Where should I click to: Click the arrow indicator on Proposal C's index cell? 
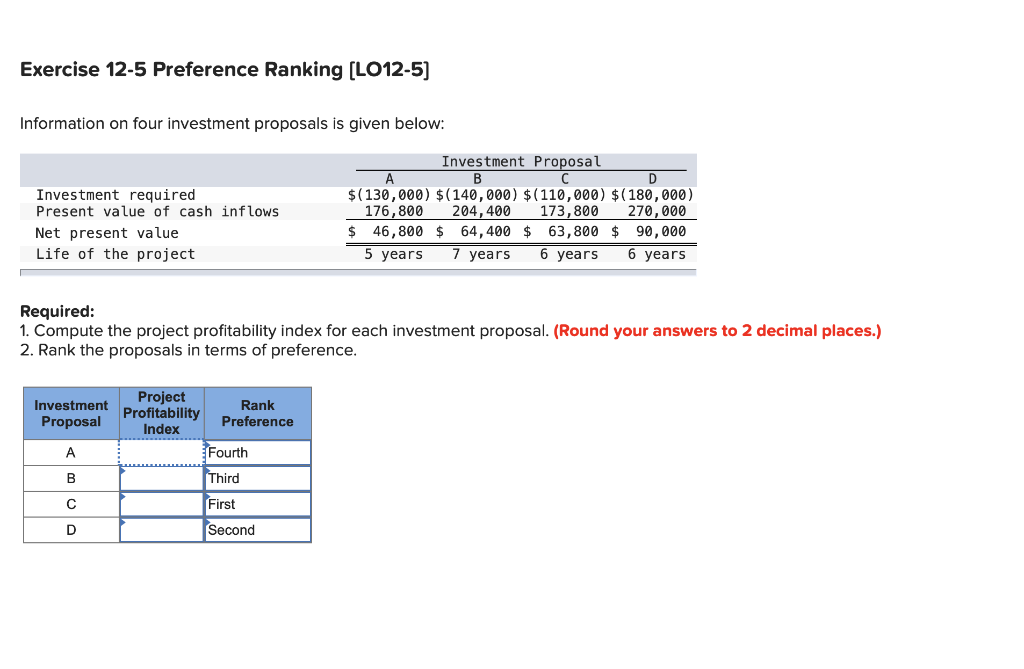tap(122, 496)
